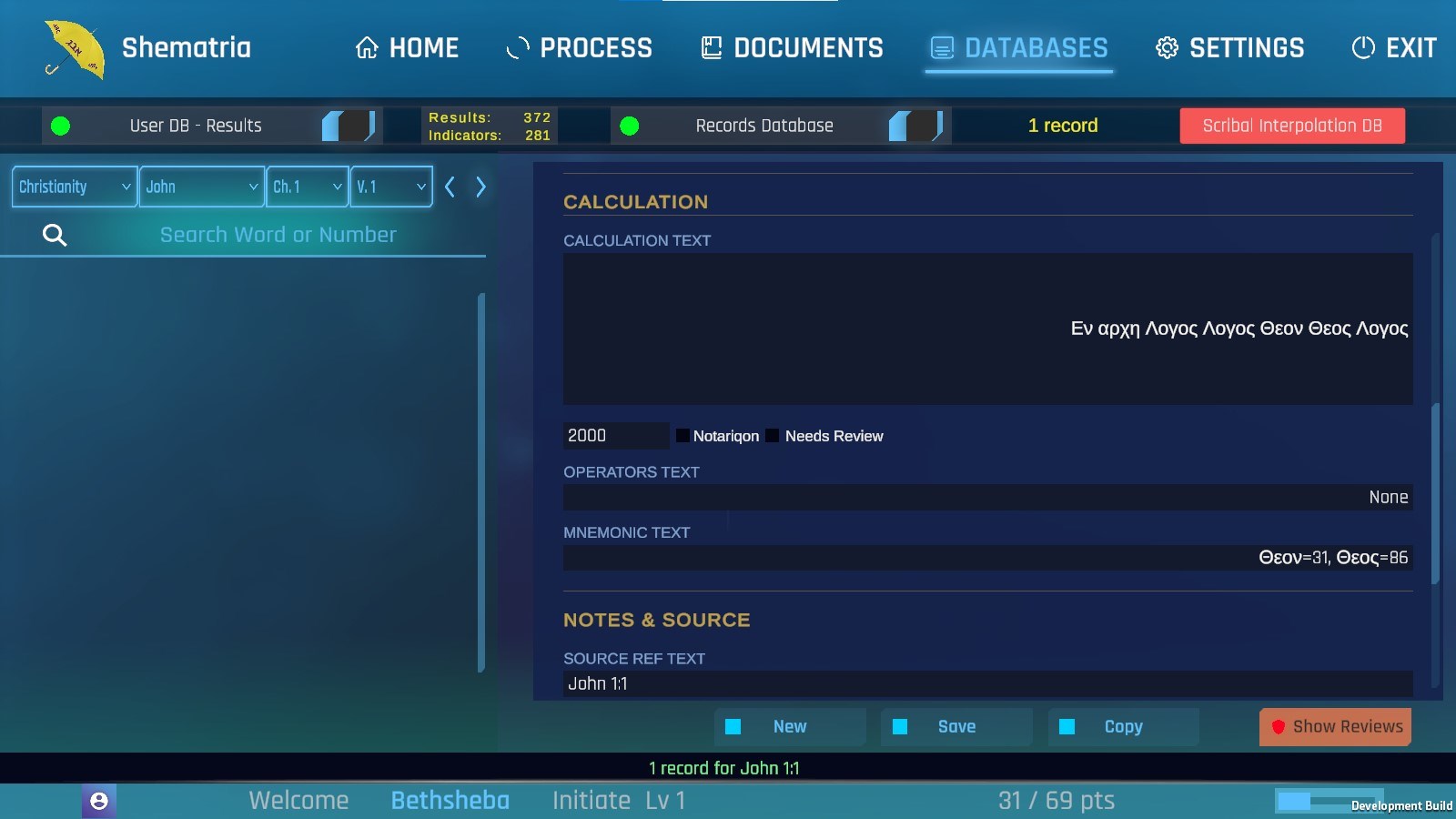
Task: Copy the current record
Action: coord(1124,726)
